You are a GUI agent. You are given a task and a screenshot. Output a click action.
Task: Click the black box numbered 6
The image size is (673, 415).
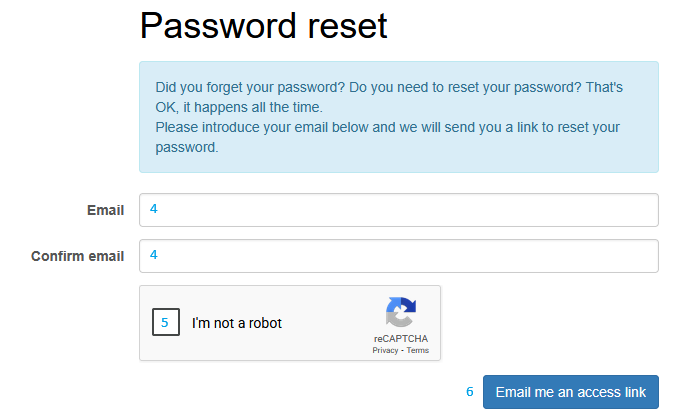click(463, 391)
